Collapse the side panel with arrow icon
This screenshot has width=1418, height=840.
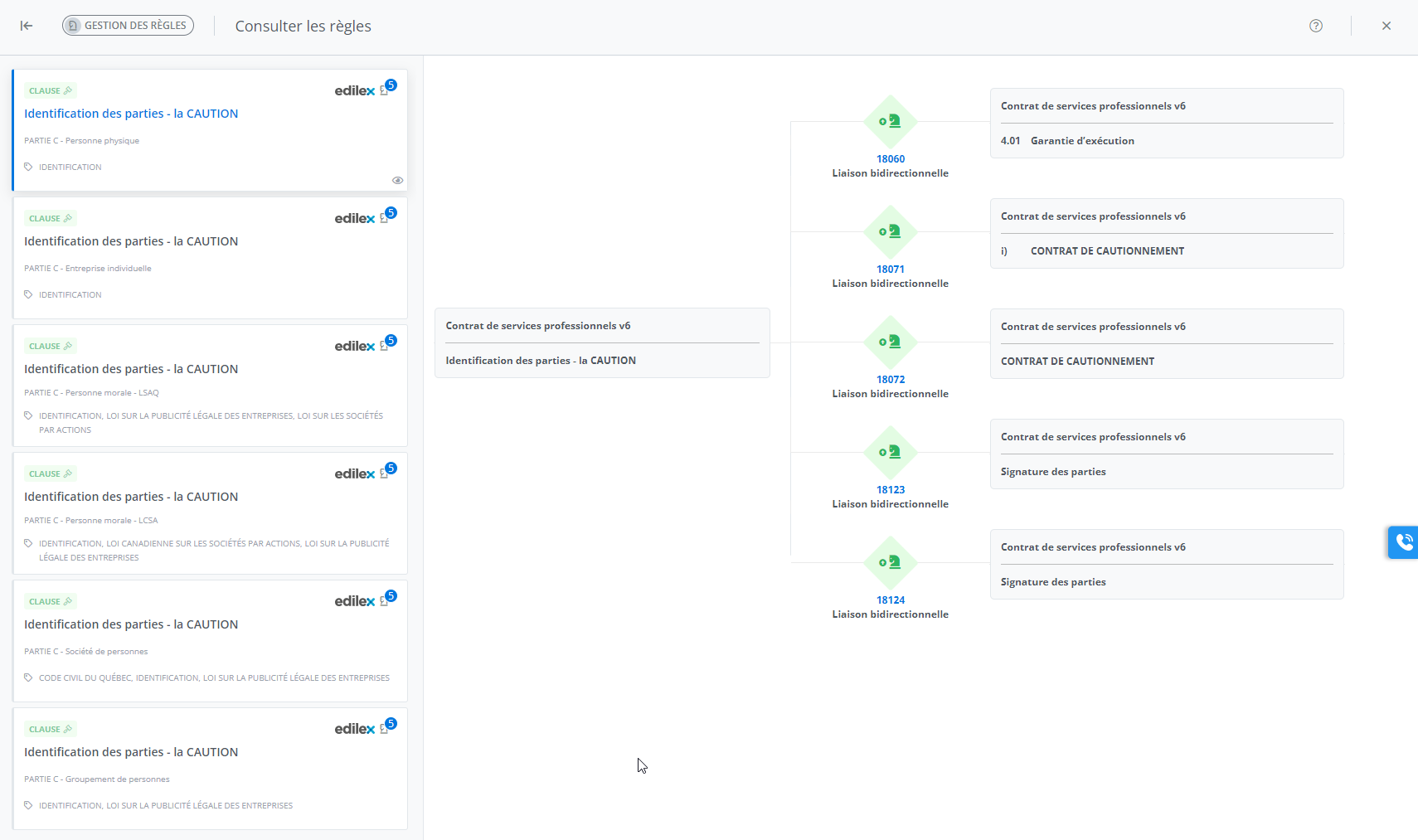(27, 26)
